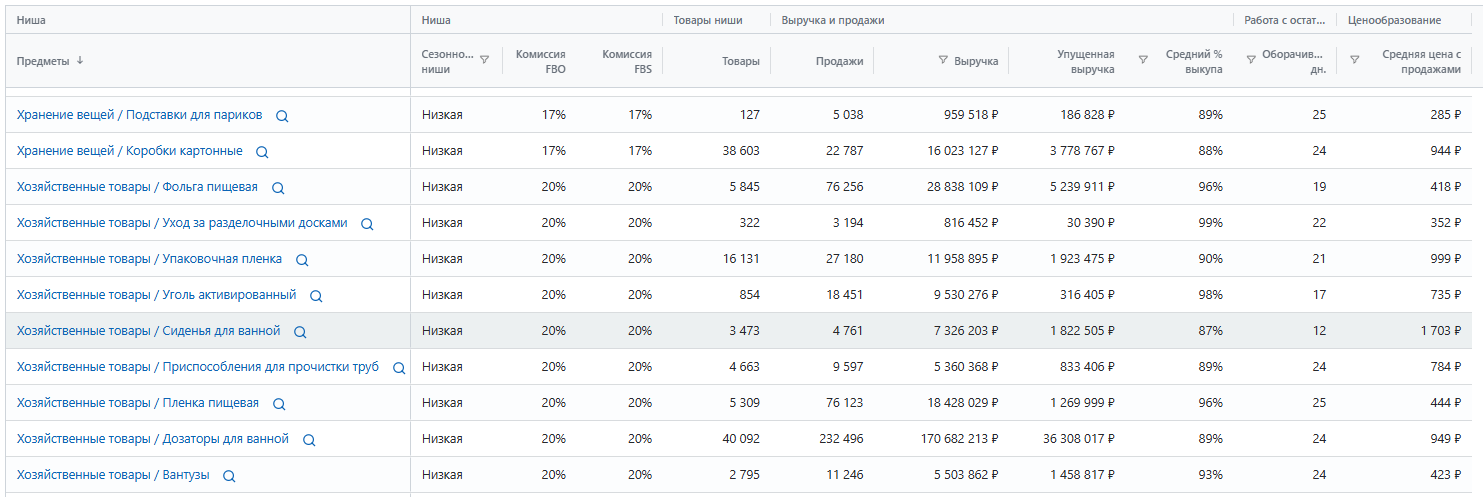
Task: Open filter on Оборачиваемость column
Action: point(1250,60)
